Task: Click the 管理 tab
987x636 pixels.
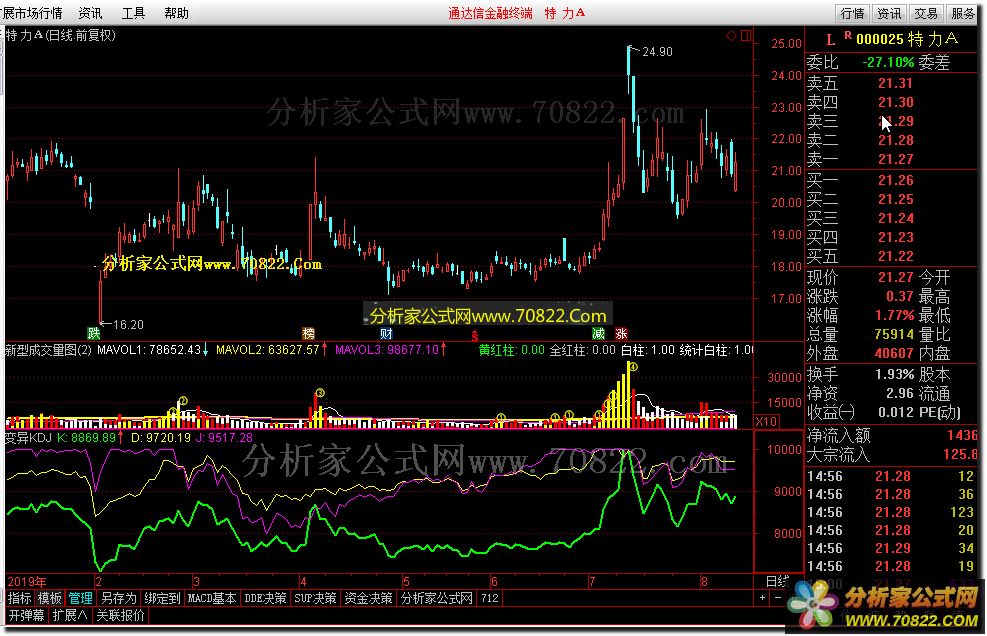Action: 81,598
